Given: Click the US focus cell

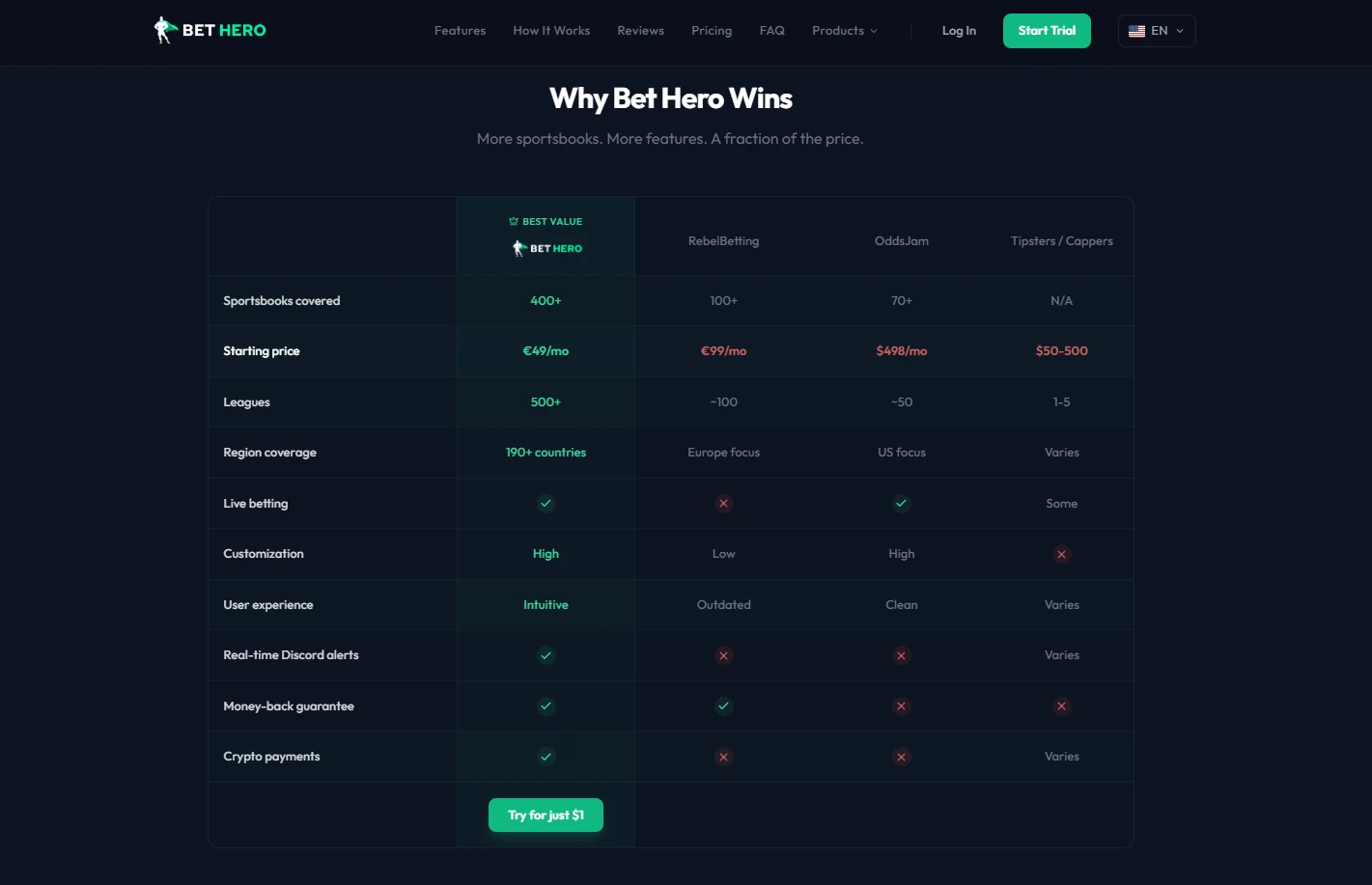Looking at the screenshot, I should (x=901, y=453).
